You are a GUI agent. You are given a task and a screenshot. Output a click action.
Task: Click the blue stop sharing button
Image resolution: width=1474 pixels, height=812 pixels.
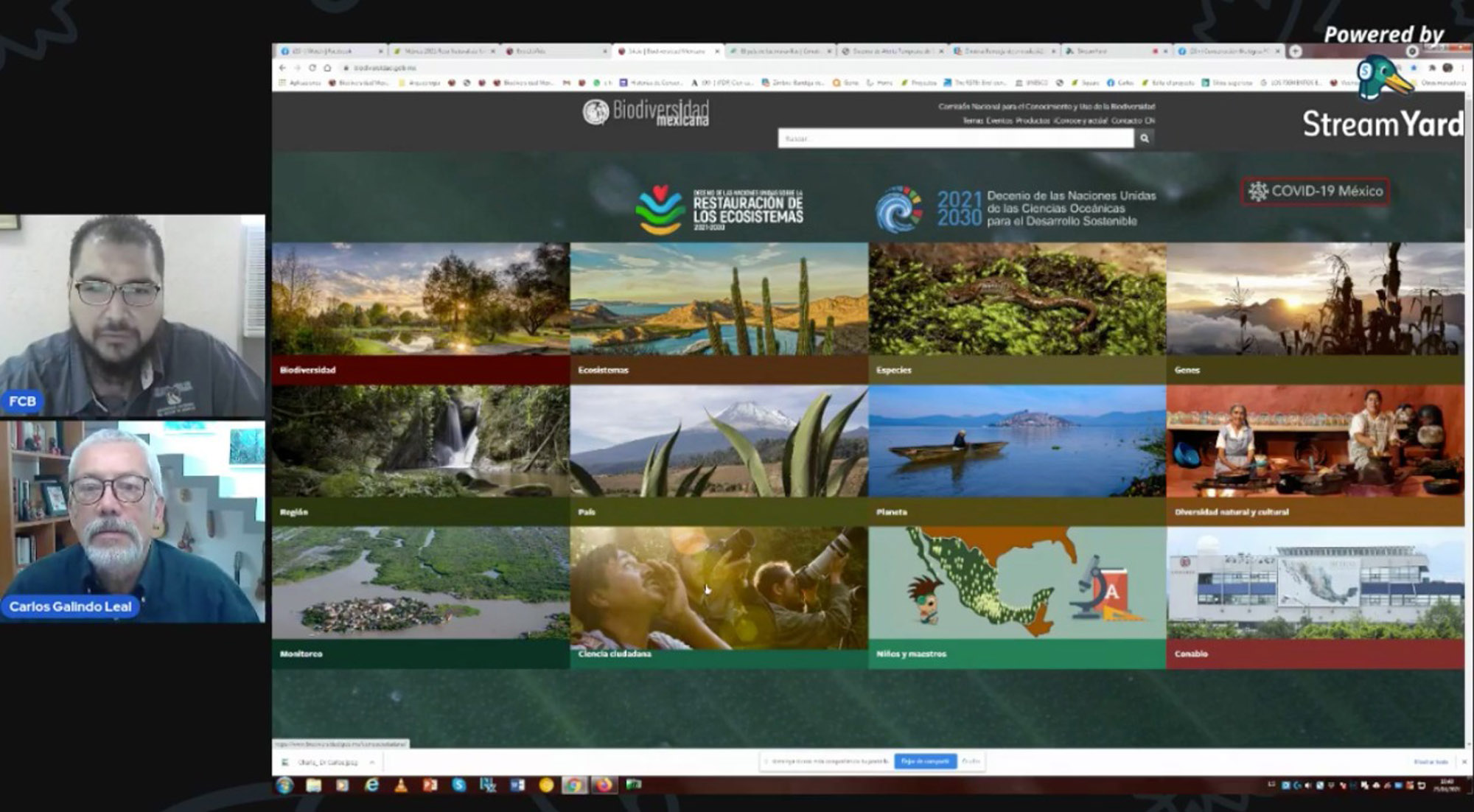[x=925, y=761]
